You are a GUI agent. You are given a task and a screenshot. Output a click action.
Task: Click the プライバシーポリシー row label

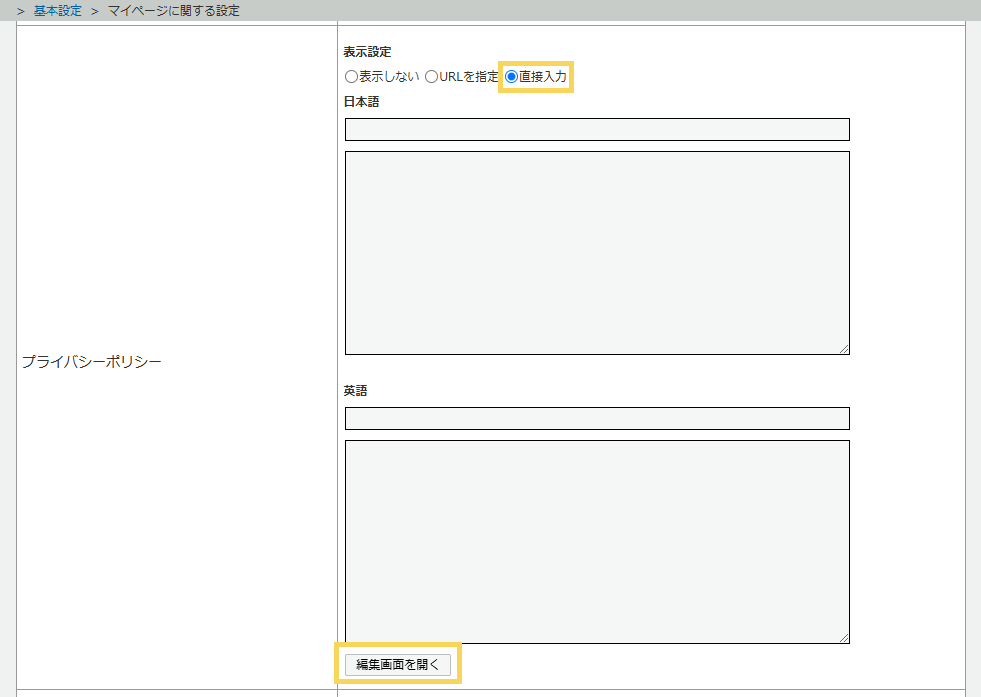(x=91, y=362)
